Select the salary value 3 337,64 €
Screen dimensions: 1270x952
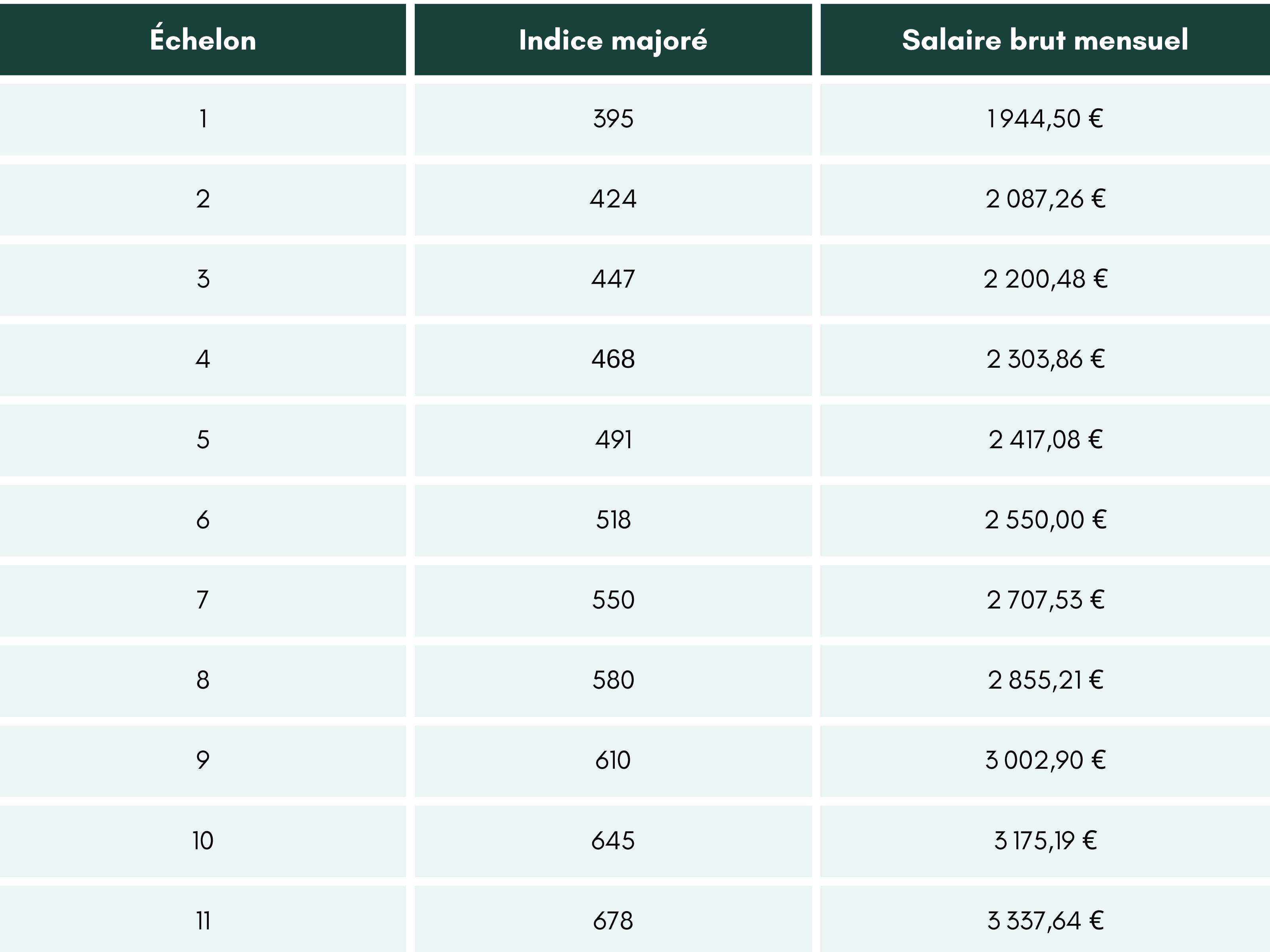pos(1044,920)
